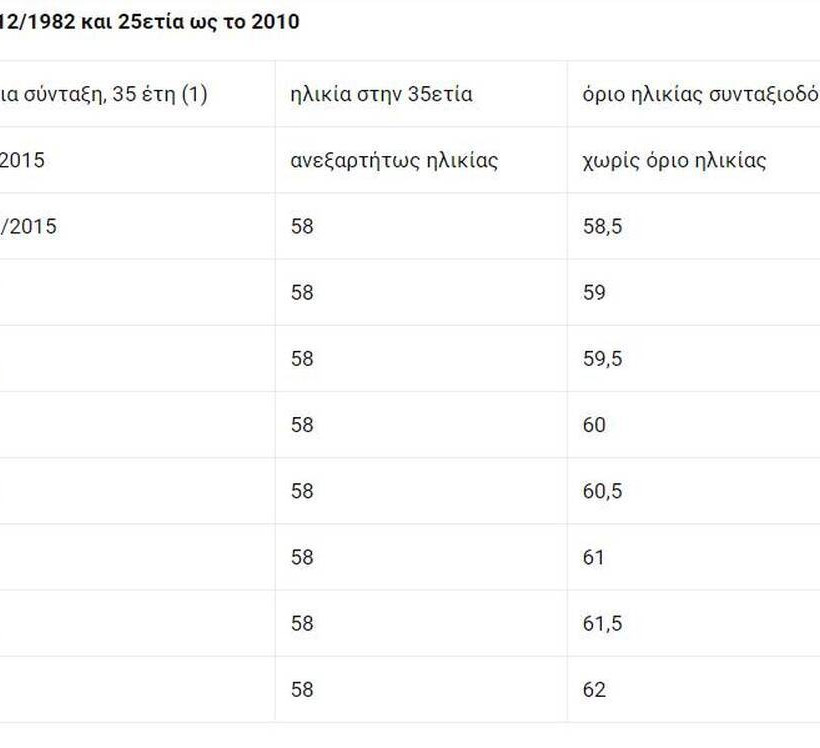
Task: Select the 58 cell in the last row
Action: pos(302,689)
